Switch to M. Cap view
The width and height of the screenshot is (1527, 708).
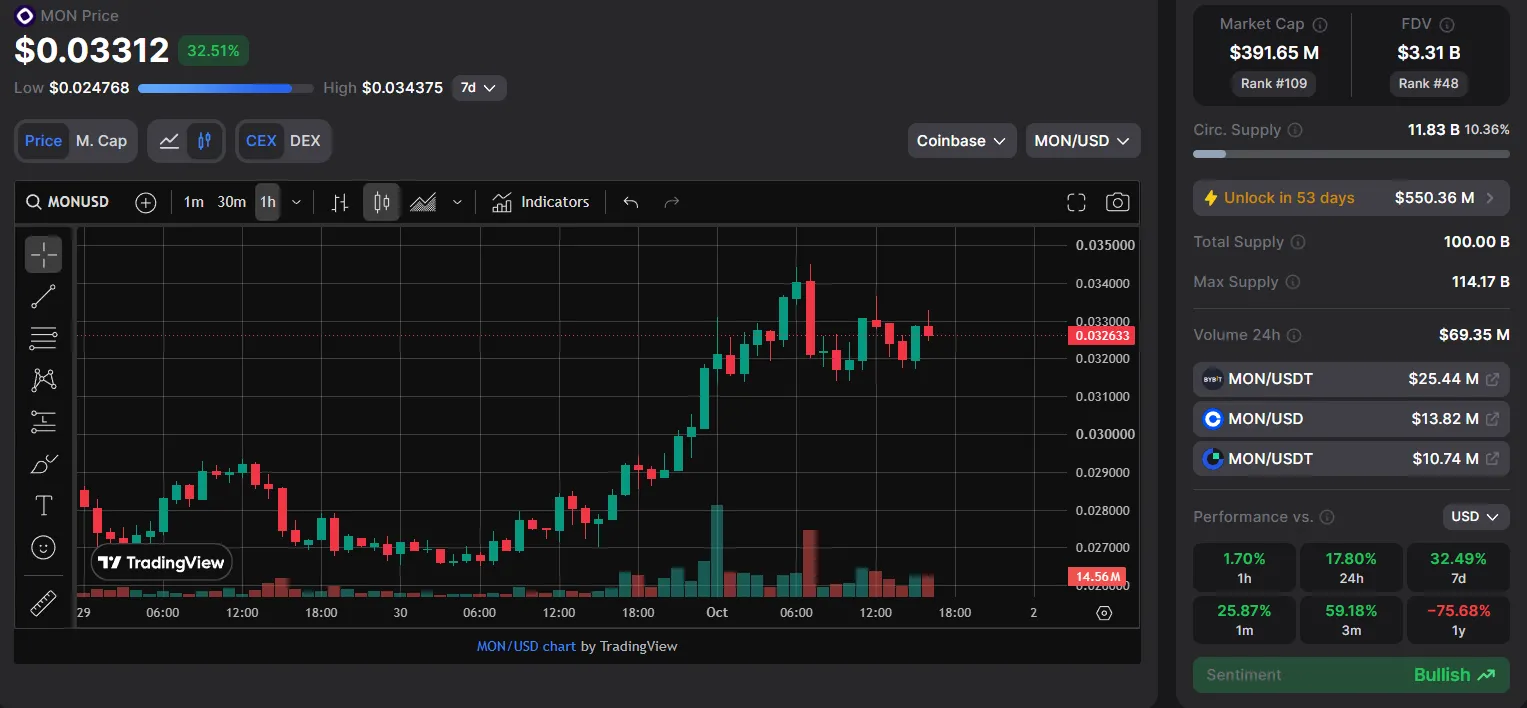pos(102,141)
